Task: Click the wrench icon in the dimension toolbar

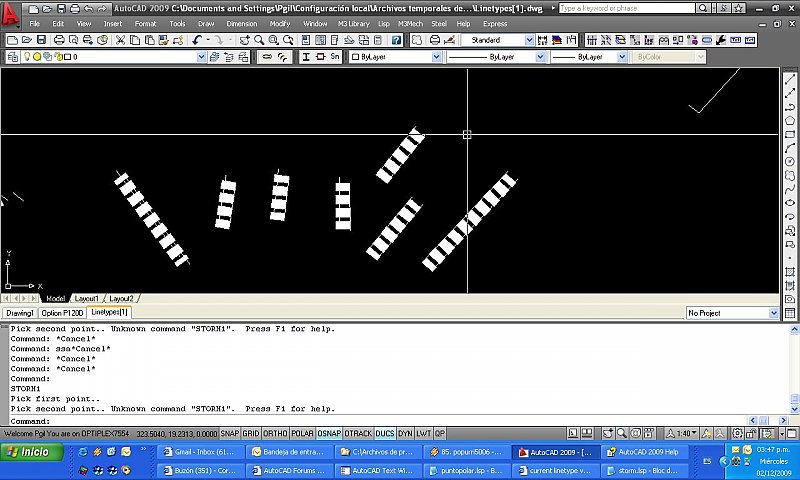Action: [721, 40]
